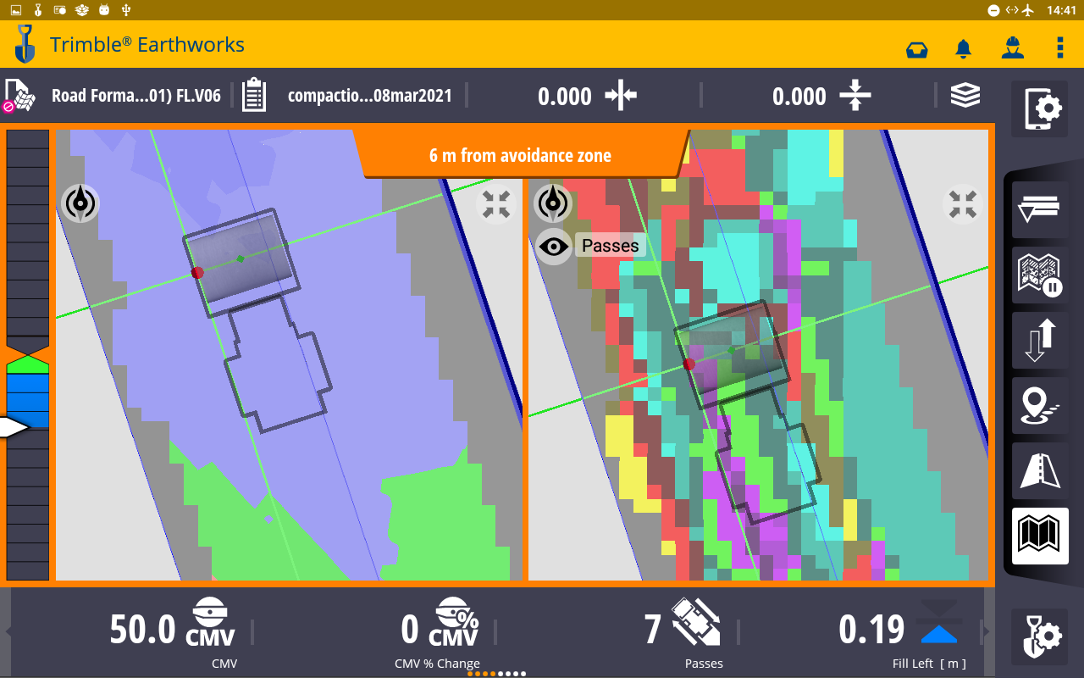Tap the white lightbar pointer arrow
Image resolution: width=1084 pixels, height=678 pixels.
point(14,428)
